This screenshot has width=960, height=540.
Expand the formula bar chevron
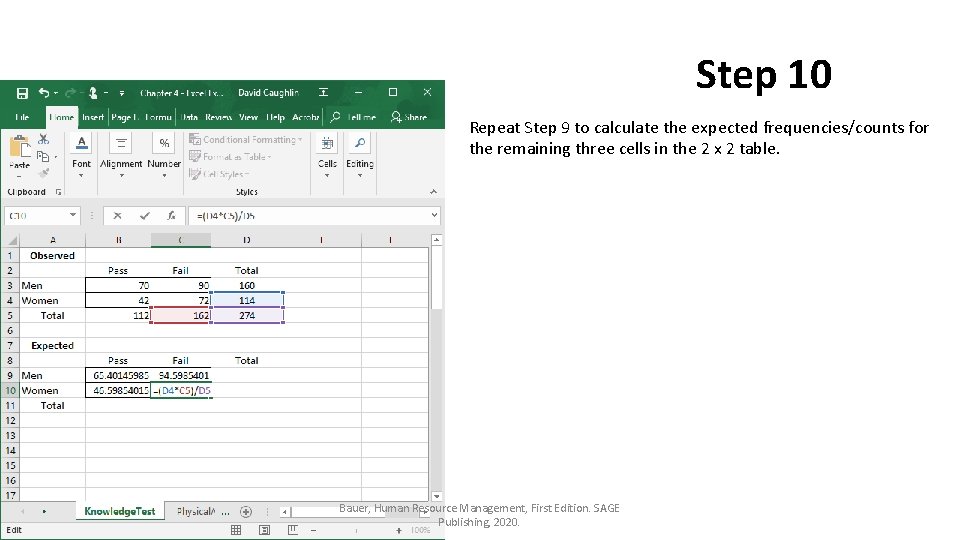(x=434, y=215)
